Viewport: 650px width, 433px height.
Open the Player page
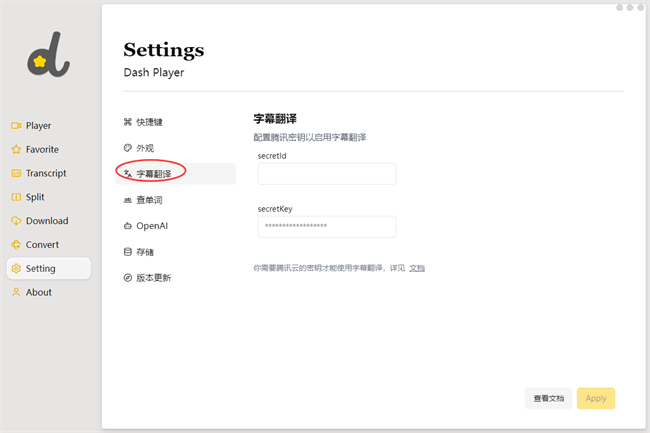[49, 126]
